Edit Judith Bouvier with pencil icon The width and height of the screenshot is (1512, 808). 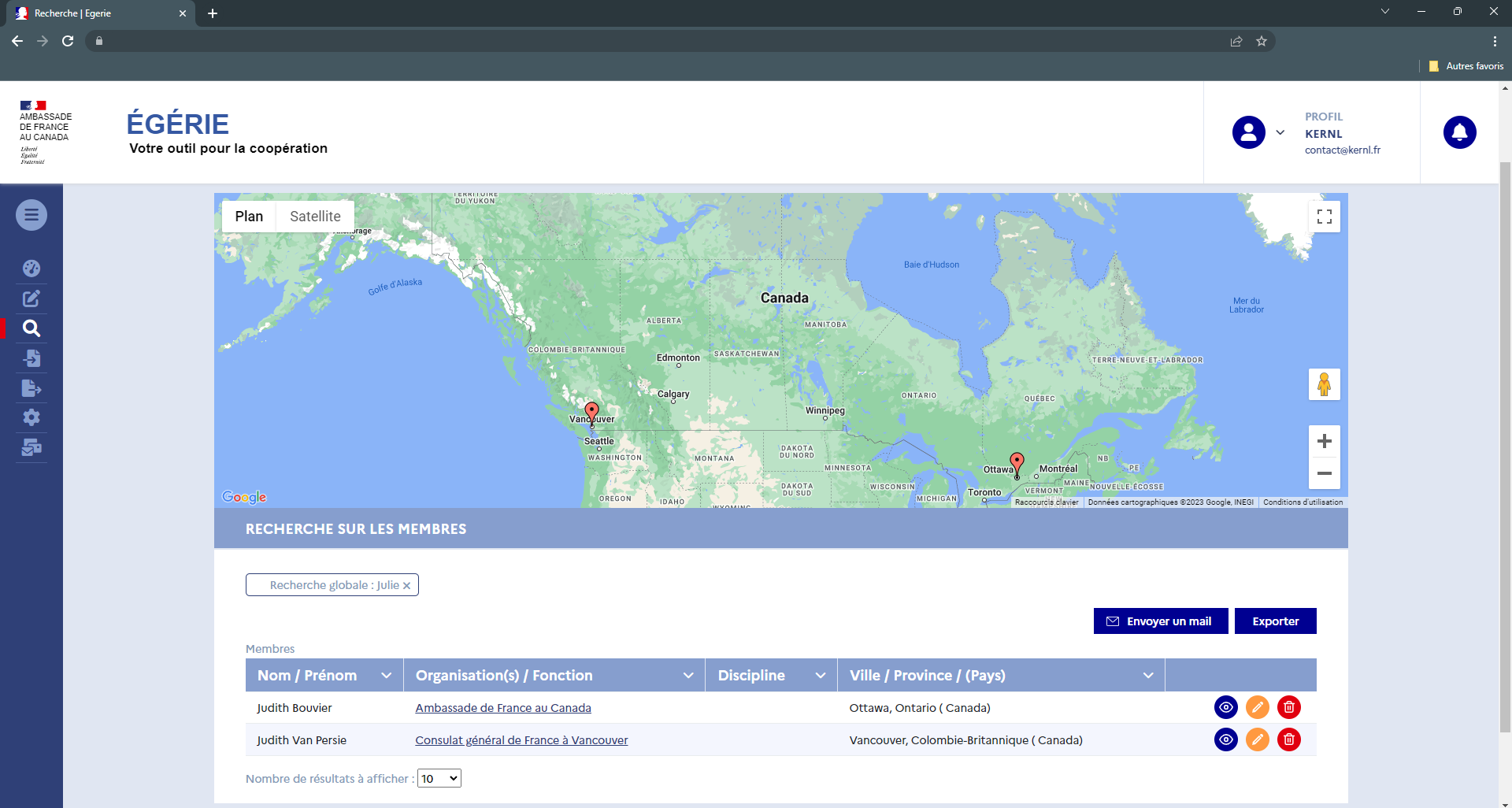tap(1258, 707)
